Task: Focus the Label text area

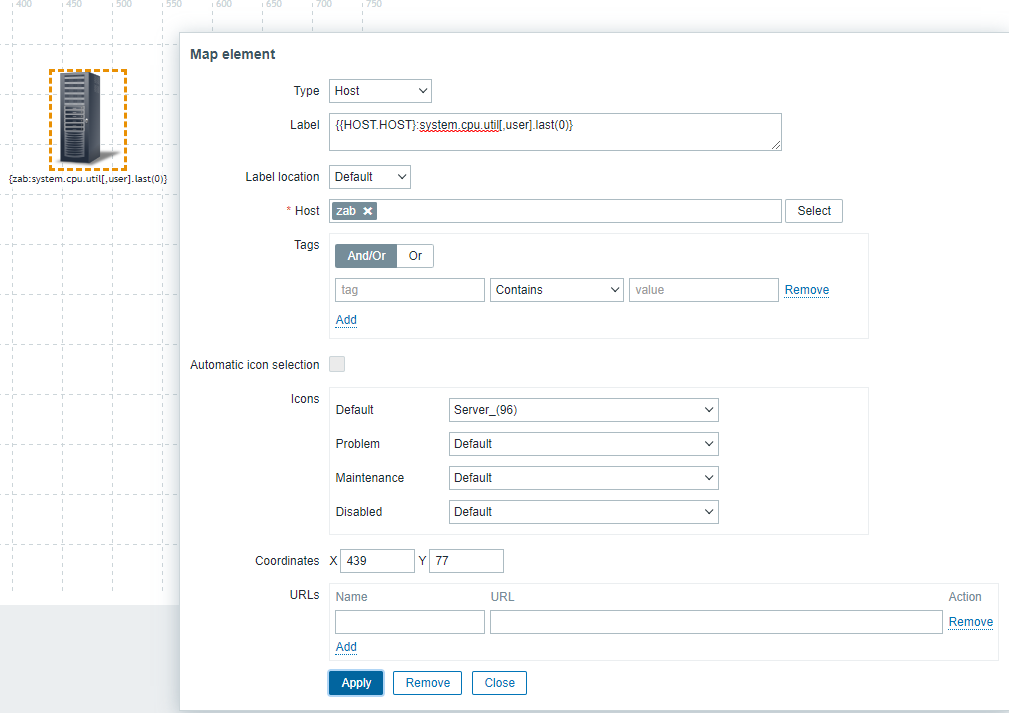Action: pyautogui.click(x=555, y=131)
